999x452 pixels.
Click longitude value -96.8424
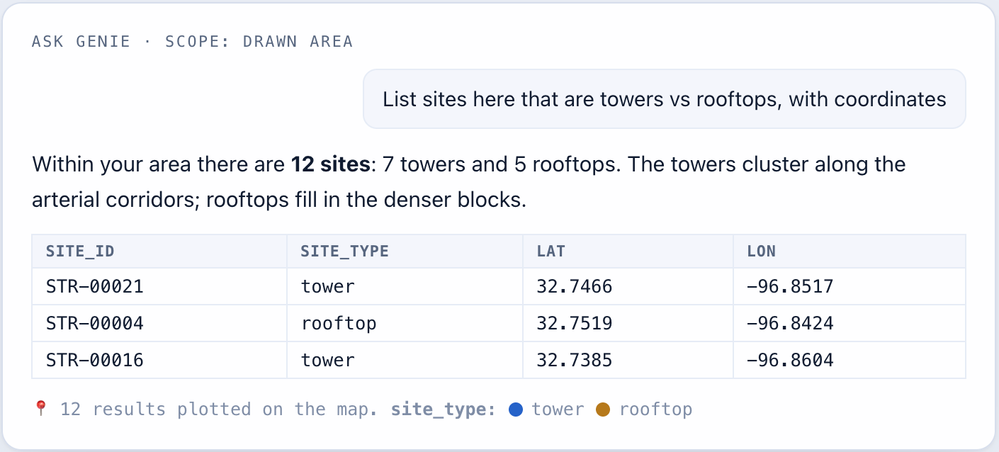[790, 323]
